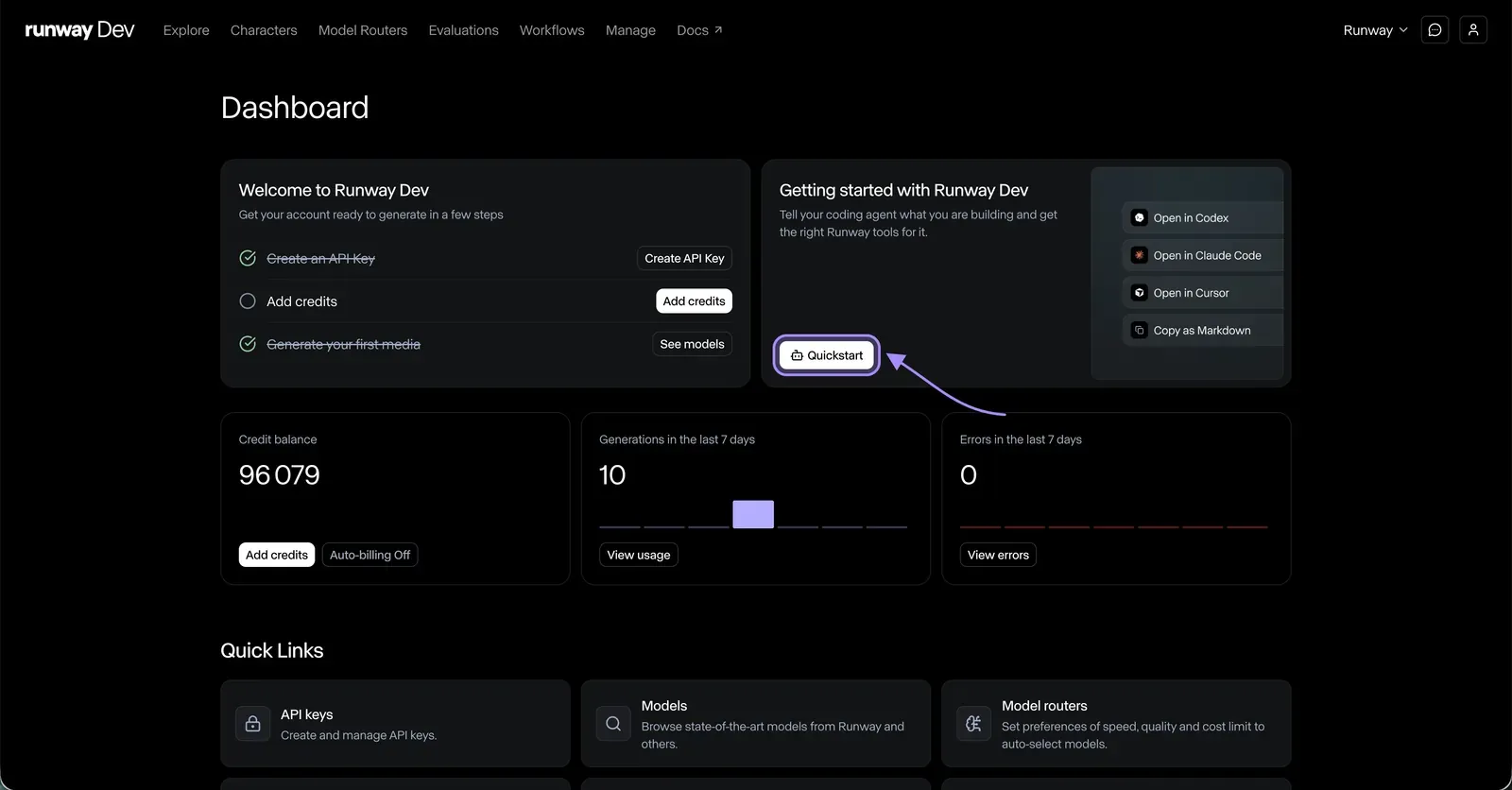This screenshot has height=790, width=1512.
Task: Click the Docs external link arrow
Action: (718, 30)
